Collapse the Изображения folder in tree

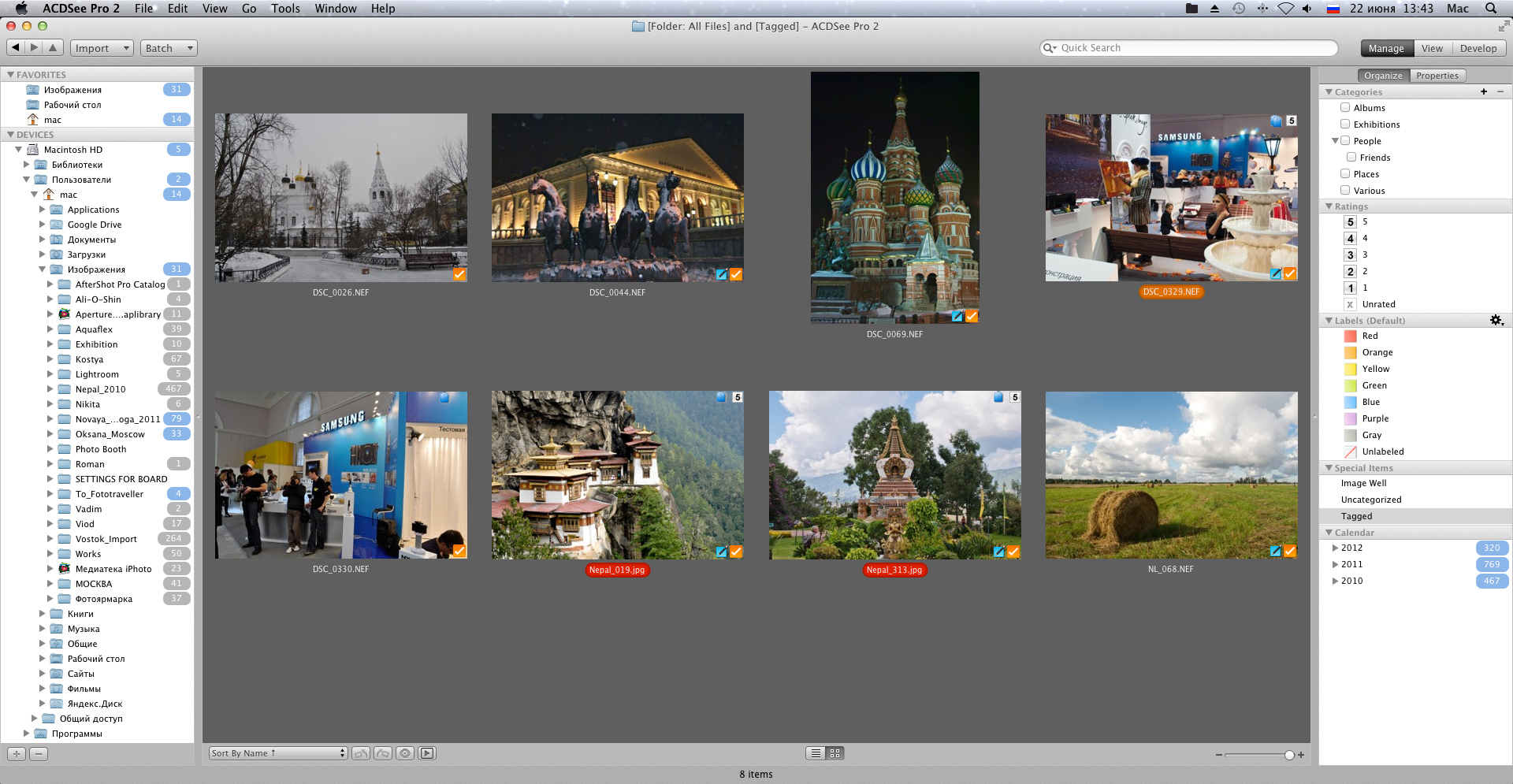point(43,269)
